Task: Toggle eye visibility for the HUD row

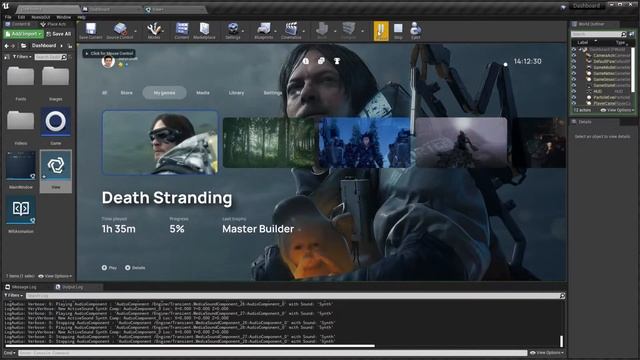Action: [x=574, y=91]
